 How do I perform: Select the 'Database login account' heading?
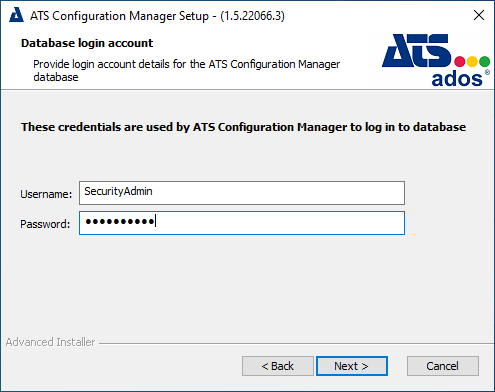pos(87,43)
